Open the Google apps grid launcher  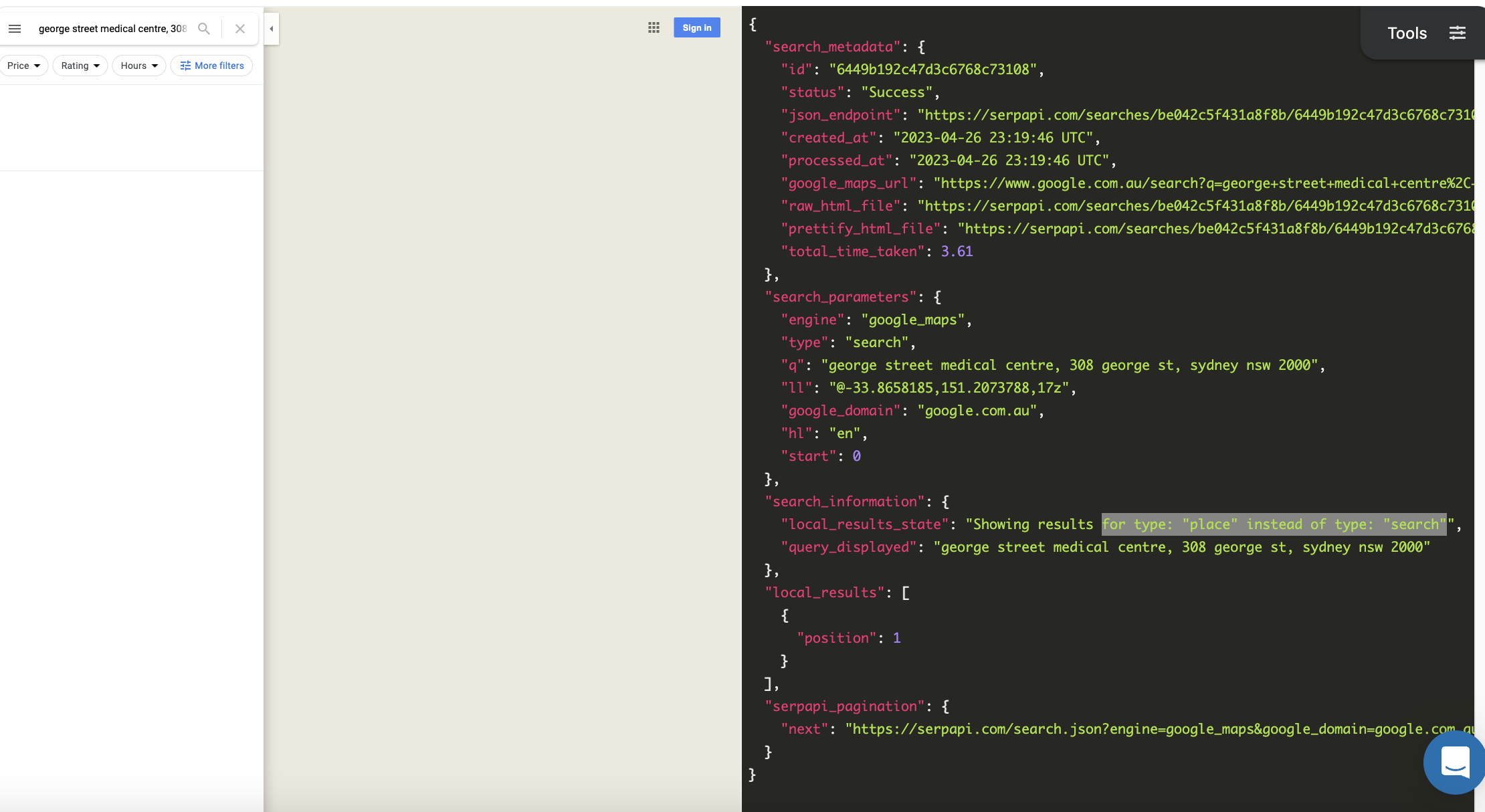click(x=654, y=27)
